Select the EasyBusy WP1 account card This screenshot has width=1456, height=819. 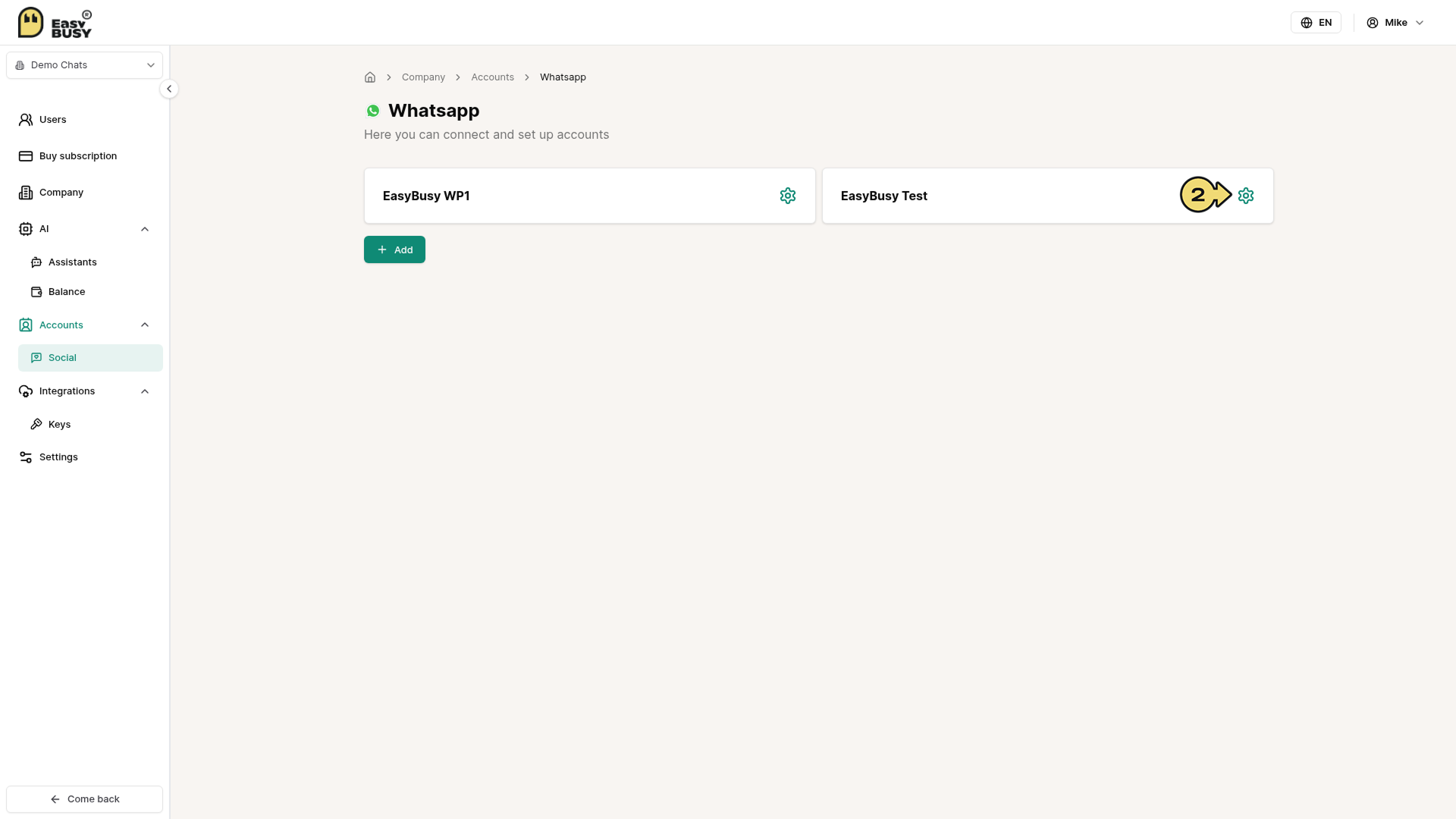tap(589, 196)
